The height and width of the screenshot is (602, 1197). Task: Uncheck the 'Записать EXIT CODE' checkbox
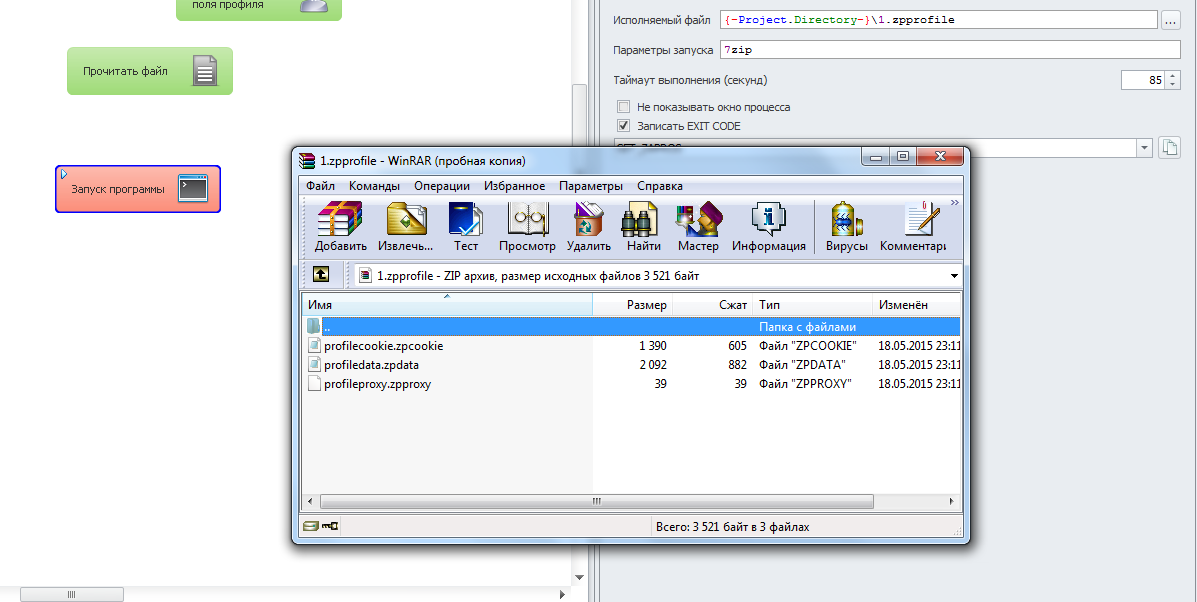pos(624,126)
